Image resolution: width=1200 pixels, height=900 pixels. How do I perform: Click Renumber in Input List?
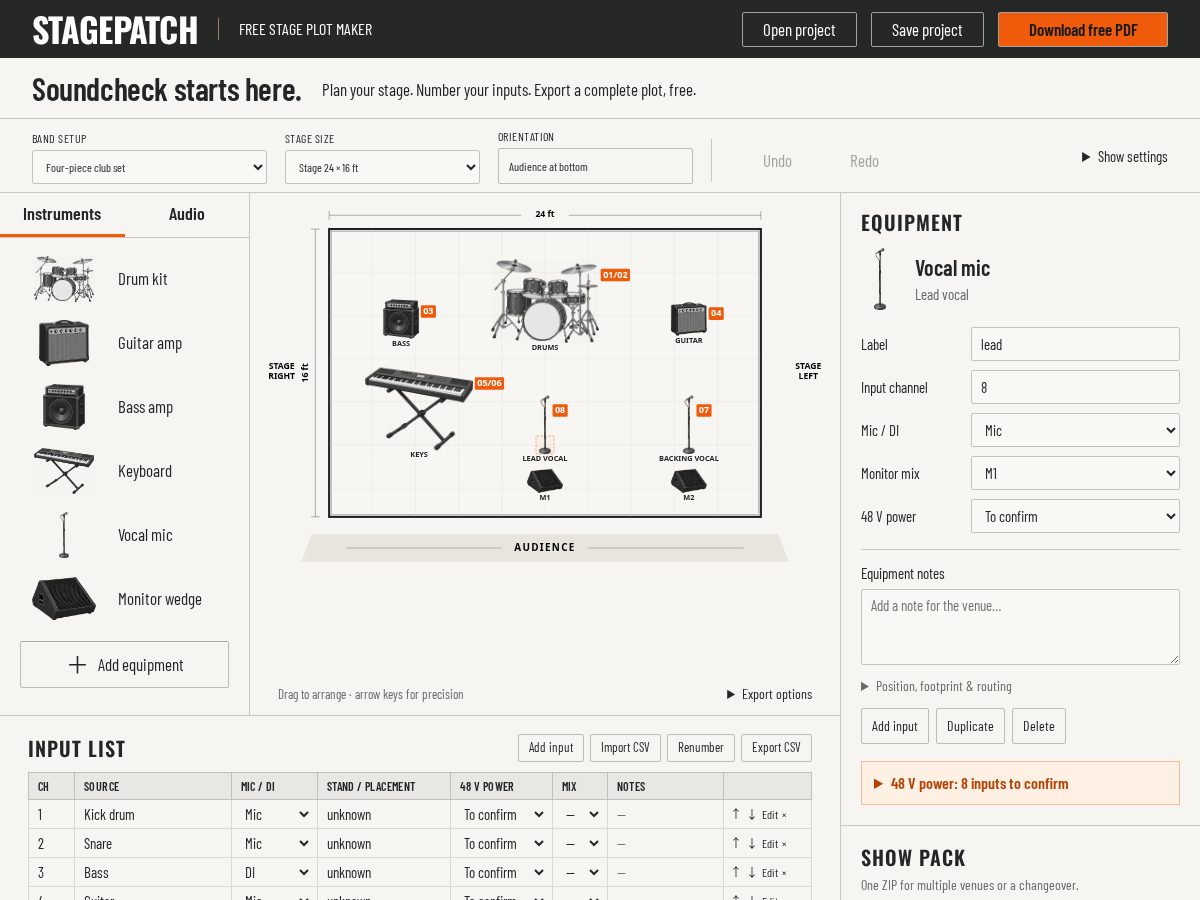[x=701, y=748]
